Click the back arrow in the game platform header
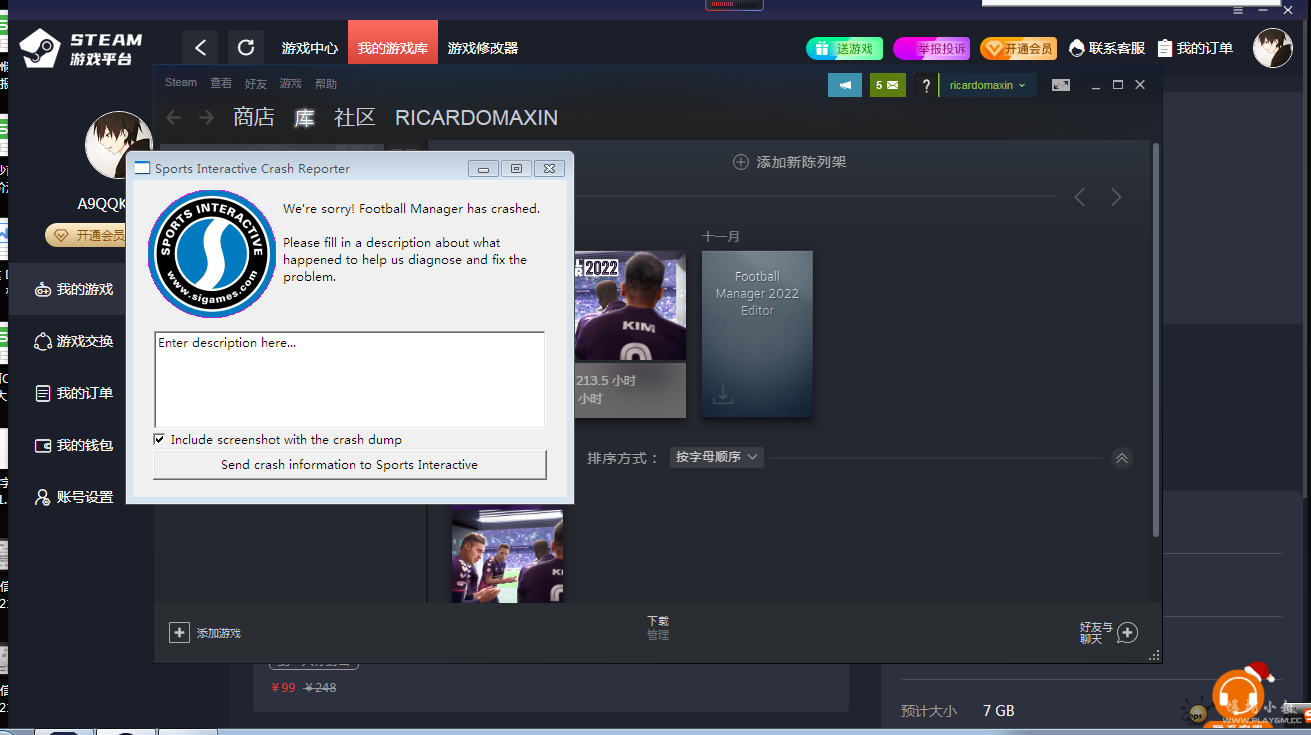Image resolution: width=1311 pixels, height=735 pixels. pos(201,47)
